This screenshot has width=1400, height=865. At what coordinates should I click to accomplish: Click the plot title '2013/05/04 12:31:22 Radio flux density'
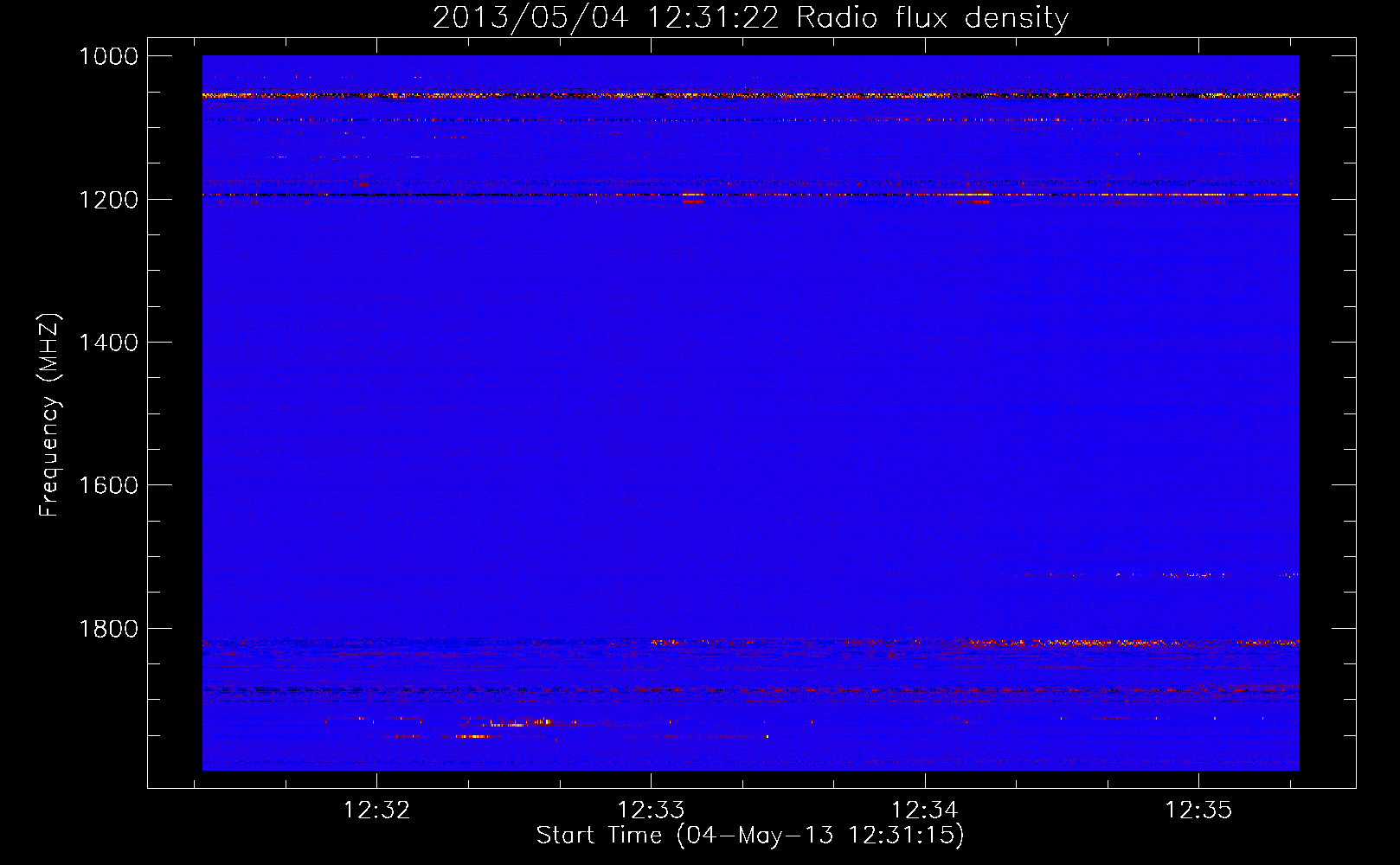750,18
